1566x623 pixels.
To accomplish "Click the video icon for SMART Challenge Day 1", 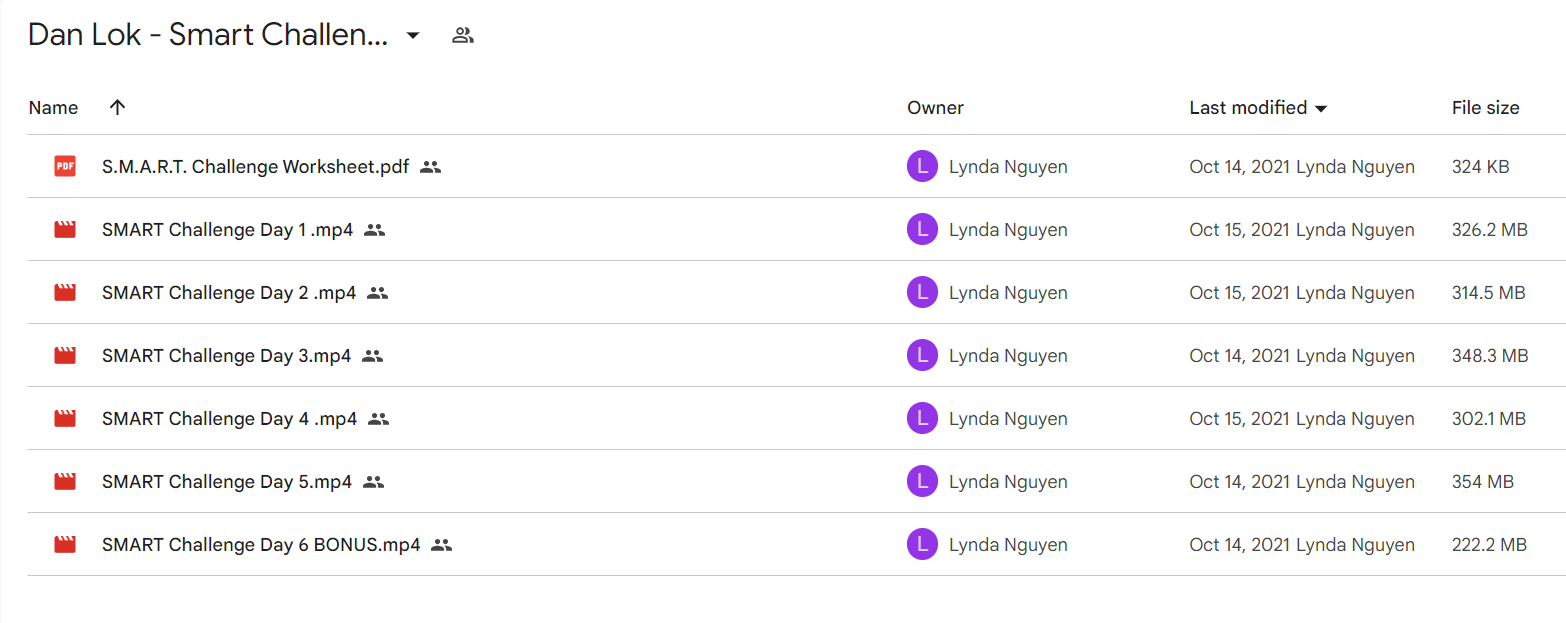I will tap(65, 230).
